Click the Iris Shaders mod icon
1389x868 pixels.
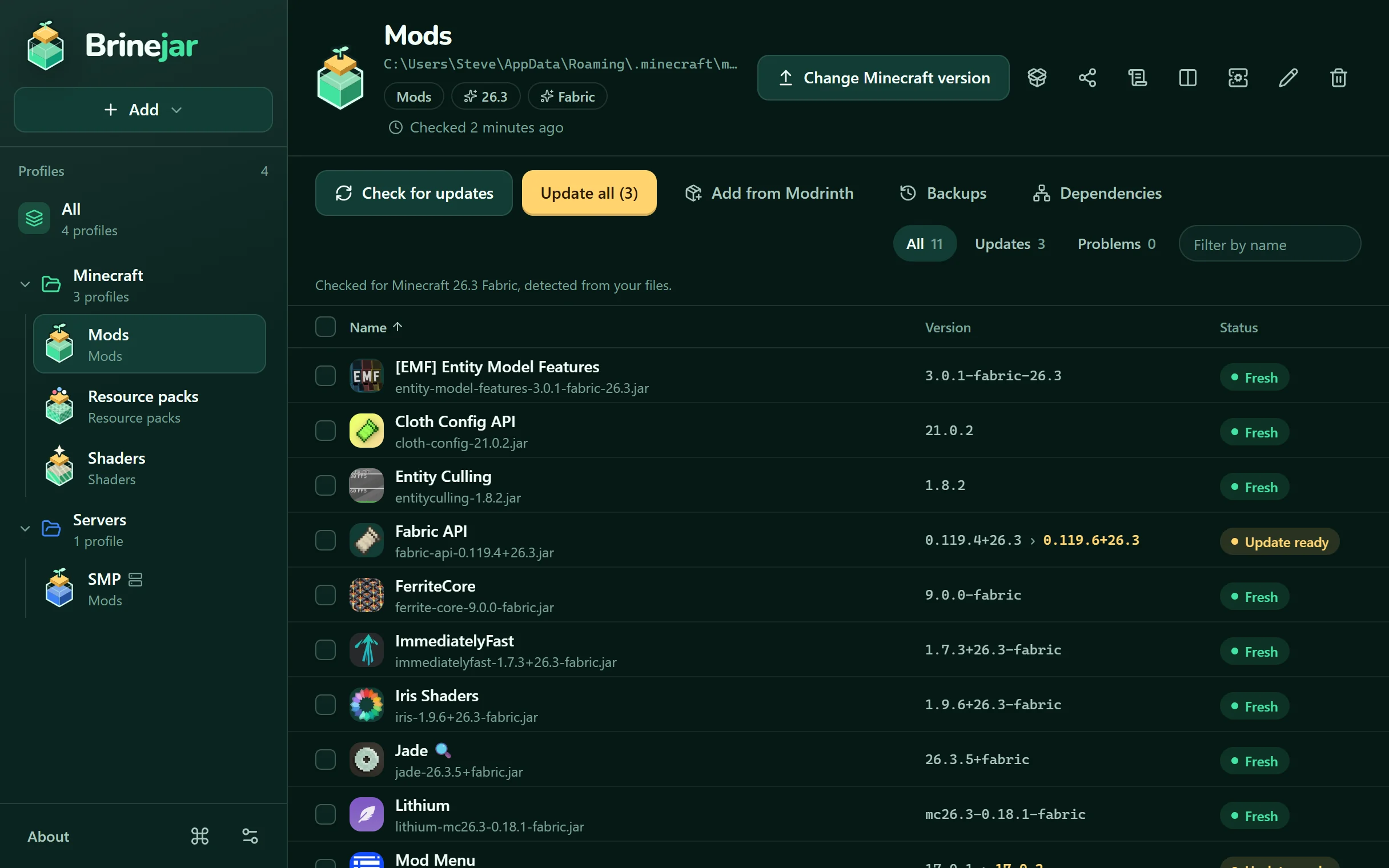pyautogui.click(x=366, y=705)
